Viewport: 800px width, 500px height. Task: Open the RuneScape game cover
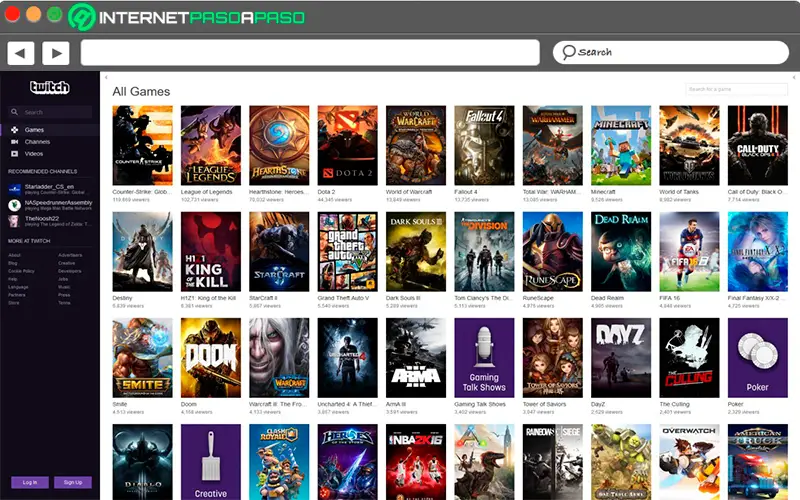(553, 252)
